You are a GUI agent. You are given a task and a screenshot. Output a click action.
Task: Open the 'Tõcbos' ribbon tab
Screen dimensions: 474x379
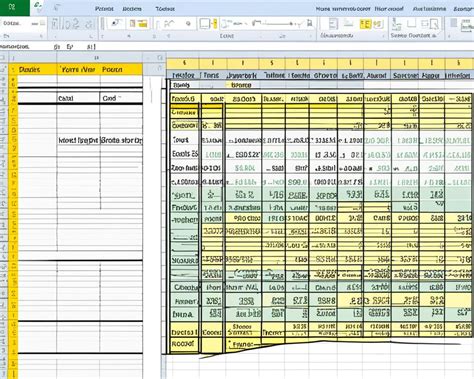tap(165, 9)
